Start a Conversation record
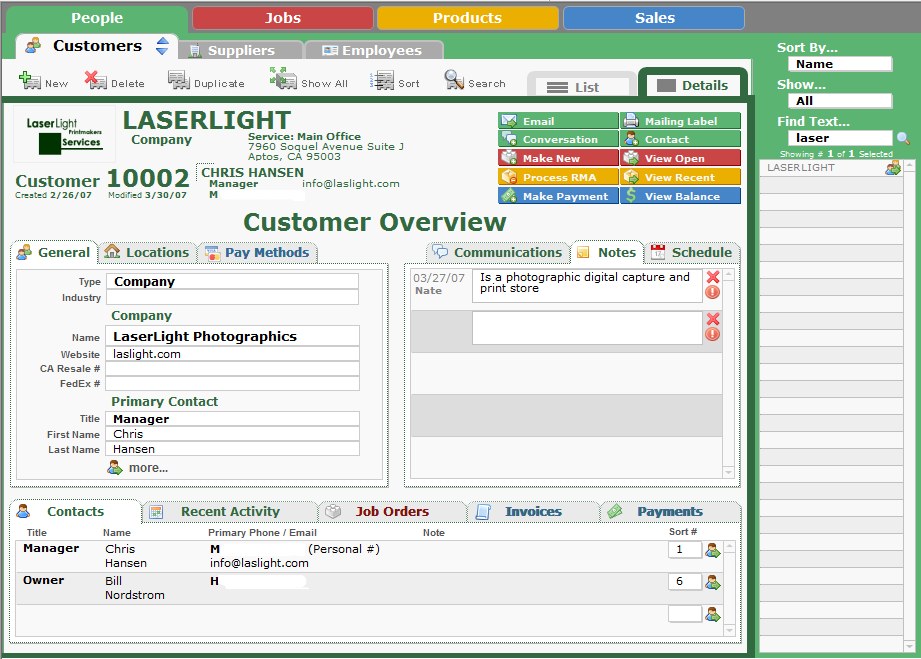This screenshot has height=659, width=921. click(x=558, y=139)
